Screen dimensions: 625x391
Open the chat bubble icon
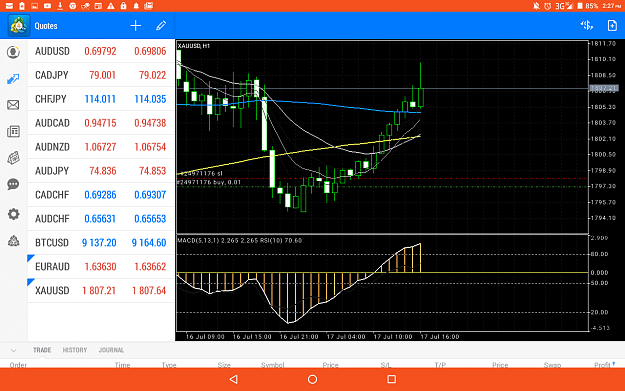click(x=13, y=184)
